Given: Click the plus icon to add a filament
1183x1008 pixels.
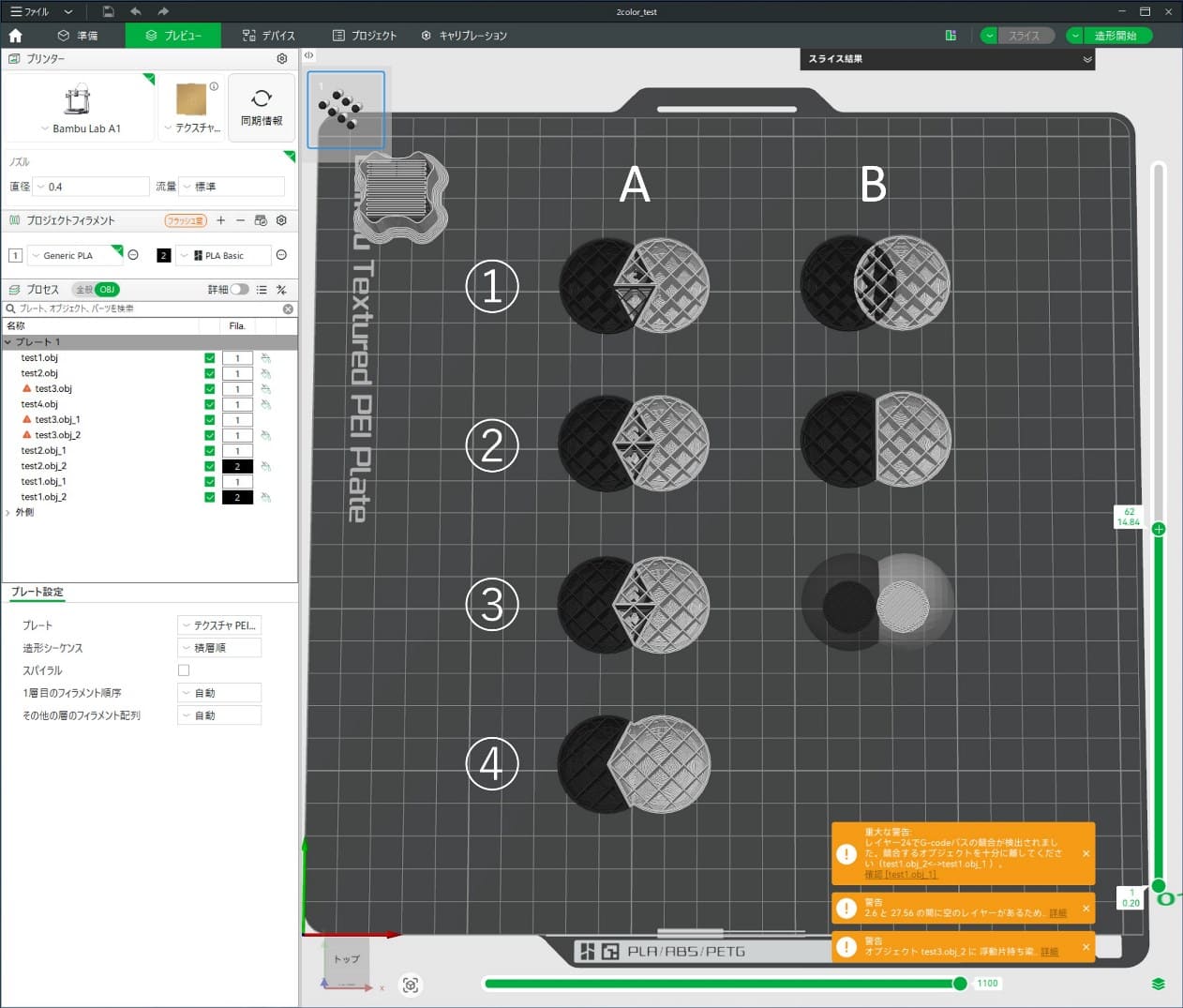Looking at the screenshot, I should [x=221, y=220].
